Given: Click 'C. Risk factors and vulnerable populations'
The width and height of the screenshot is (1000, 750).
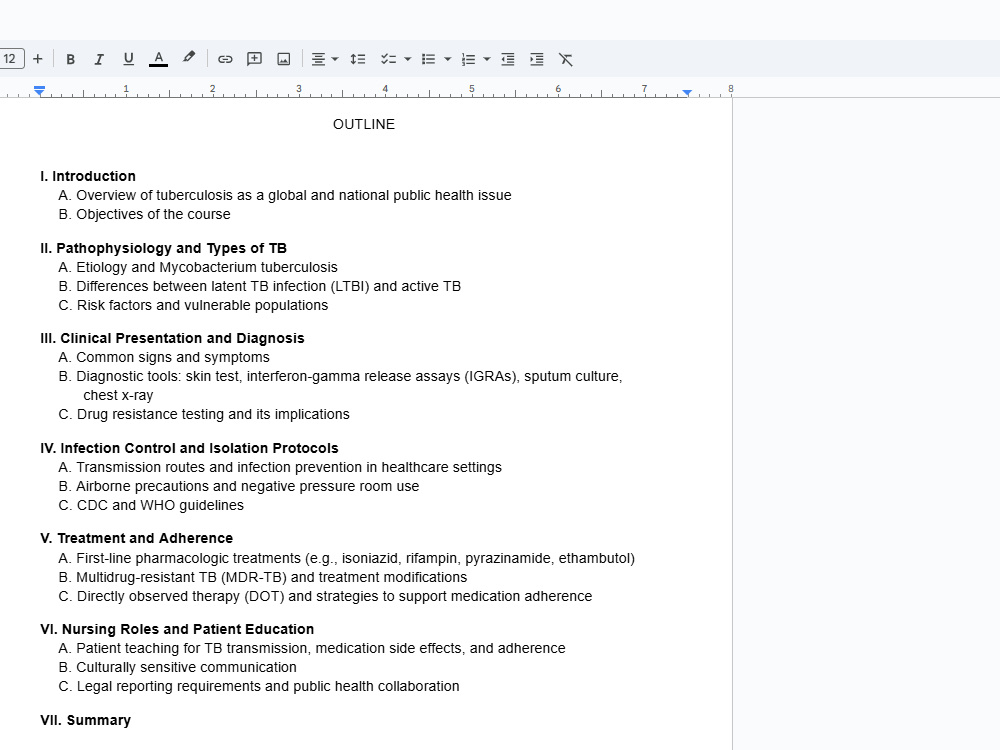Looking at the screenshot, I should coord(193,305).
